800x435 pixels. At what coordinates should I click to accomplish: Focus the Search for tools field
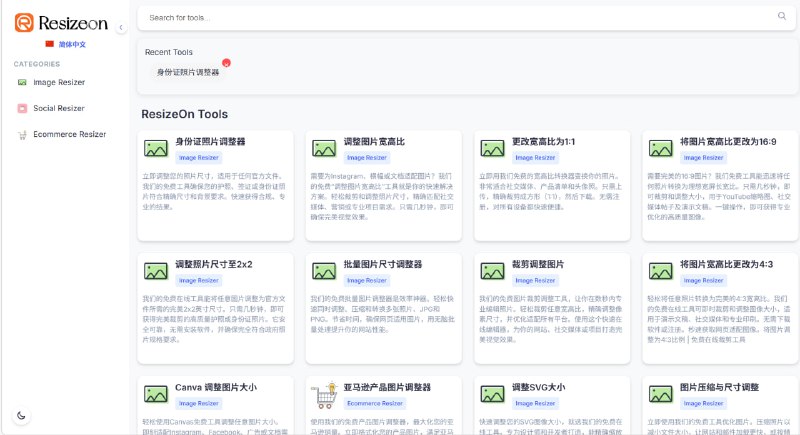pos(466,18)
